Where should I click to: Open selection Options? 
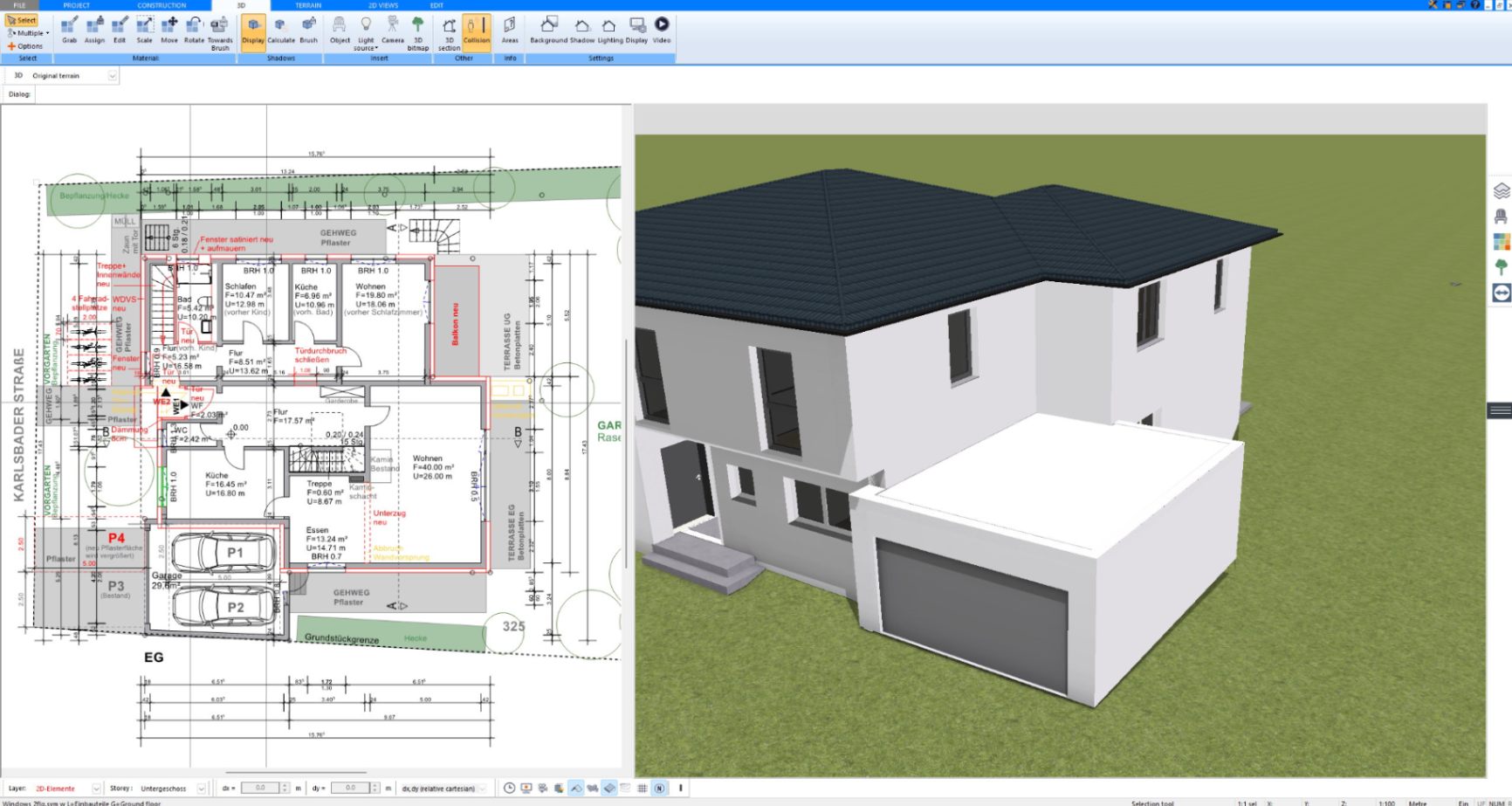tap(25, 46)
